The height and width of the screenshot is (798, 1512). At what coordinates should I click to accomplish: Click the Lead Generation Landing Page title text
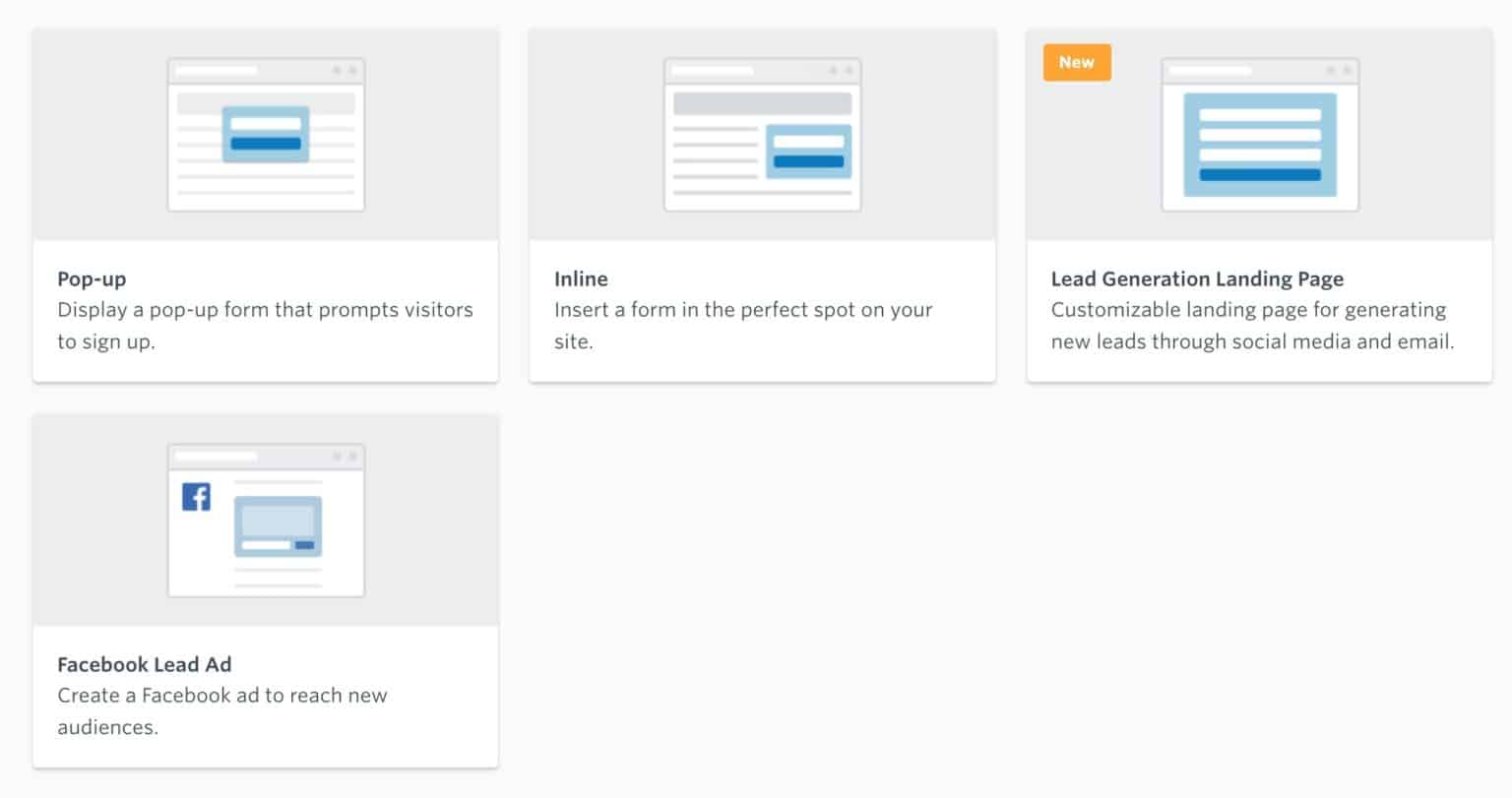click(1197, 278)
